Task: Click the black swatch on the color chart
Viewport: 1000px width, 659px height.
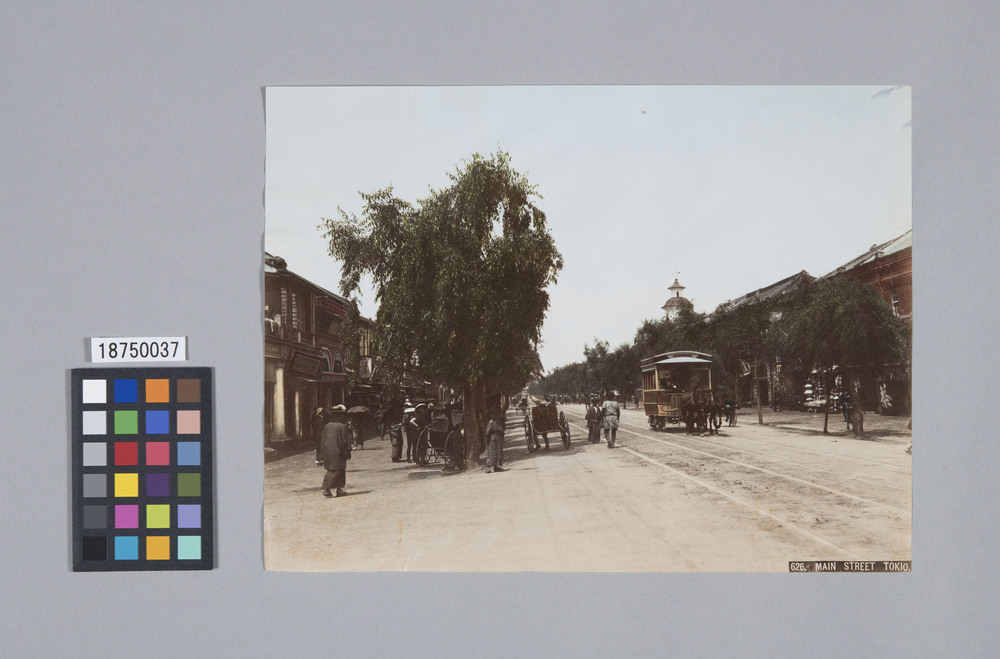Action: [94, 548]
